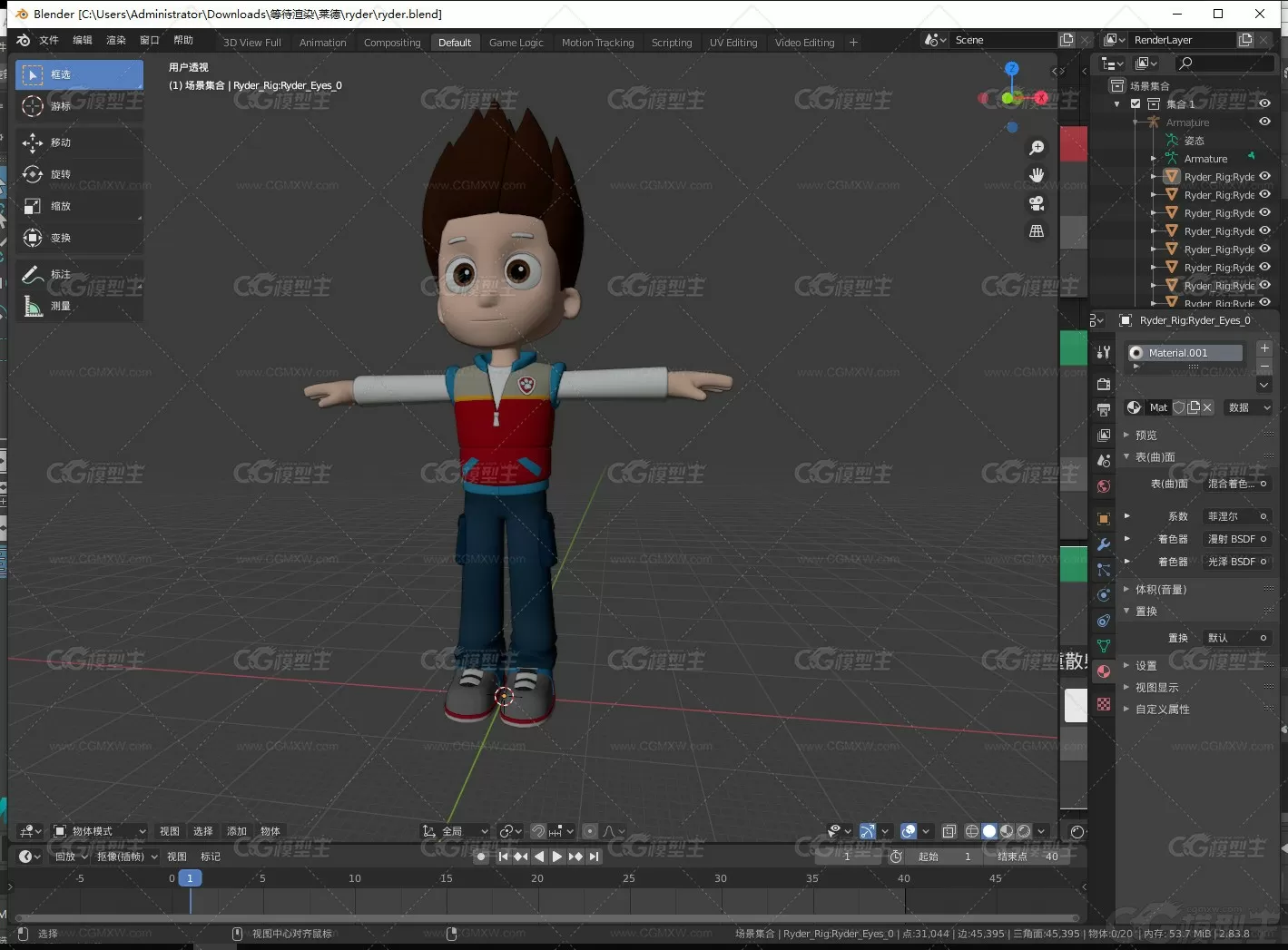Viewport: 1288px width, 950px height.
Task: Click the viewport zoom magnifier icon
Action: (1037, 147)
